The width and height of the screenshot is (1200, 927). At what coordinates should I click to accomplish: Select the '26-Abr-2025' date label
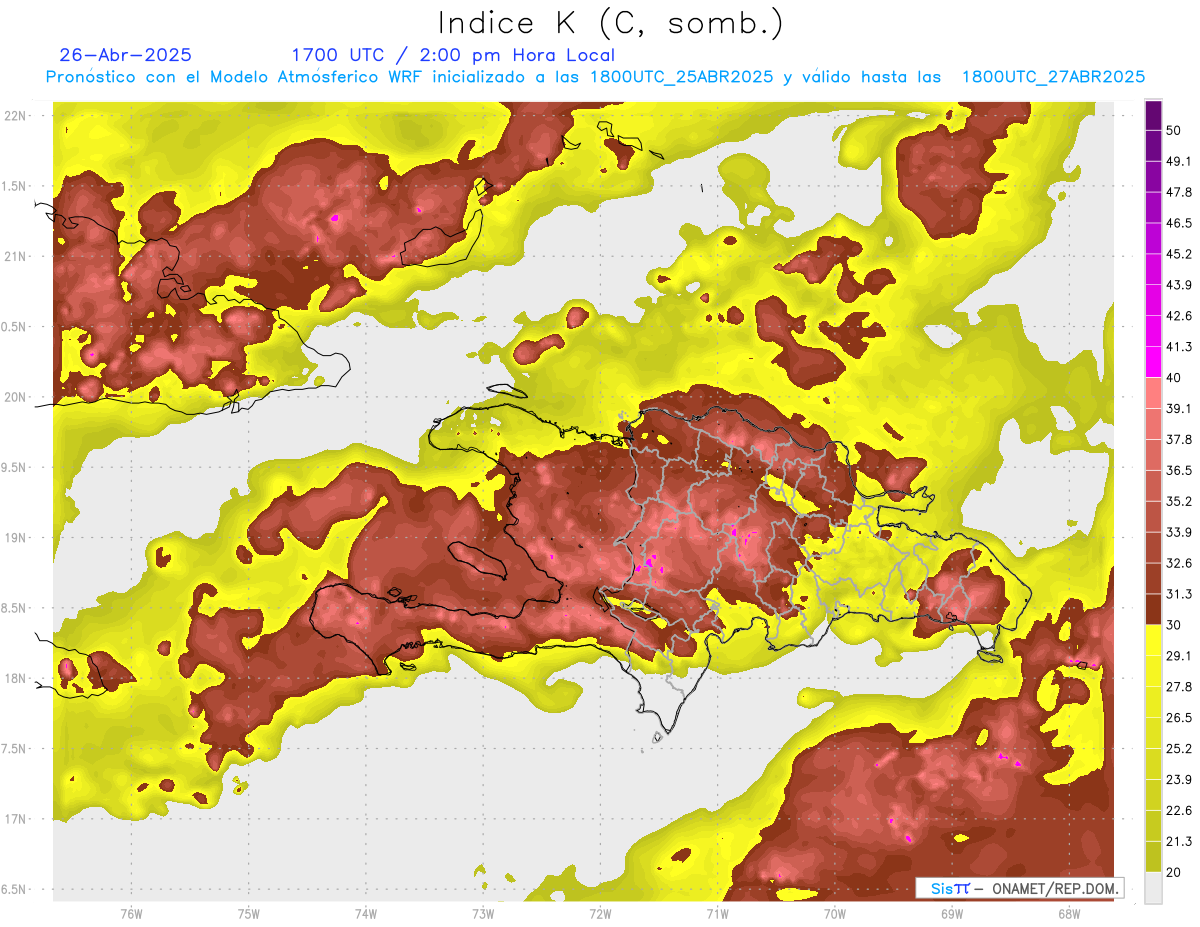click(x=126, y=55)
